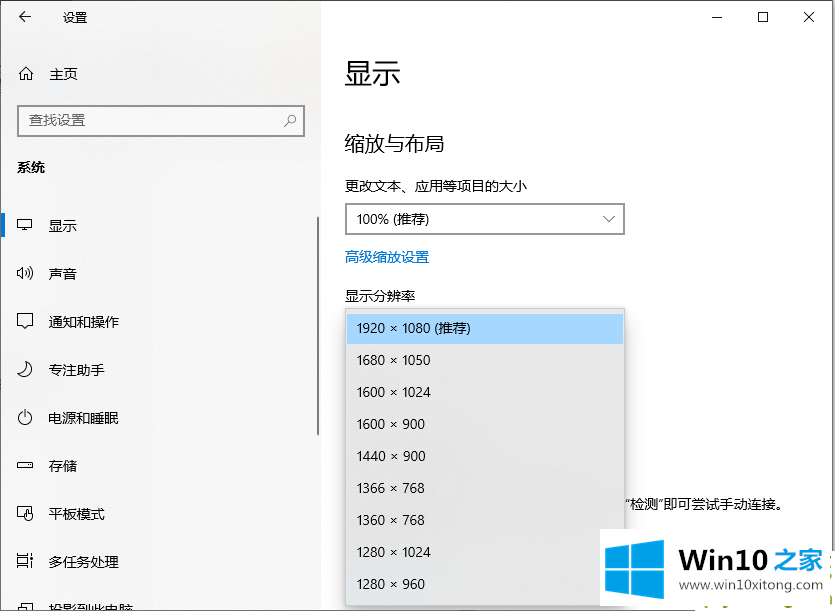Screen dimensions: 835x611
Task: Open the 主页 home page
Action: click(x=160, y=74)
